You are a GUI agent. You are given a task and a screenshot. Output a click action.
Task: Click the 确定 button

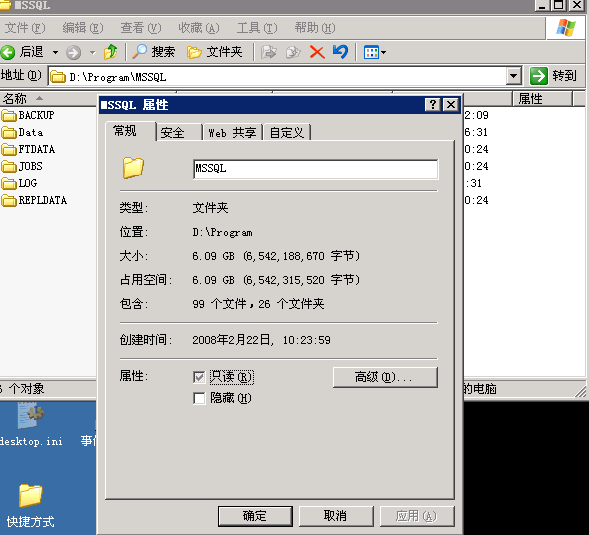(x=255, y=516)
